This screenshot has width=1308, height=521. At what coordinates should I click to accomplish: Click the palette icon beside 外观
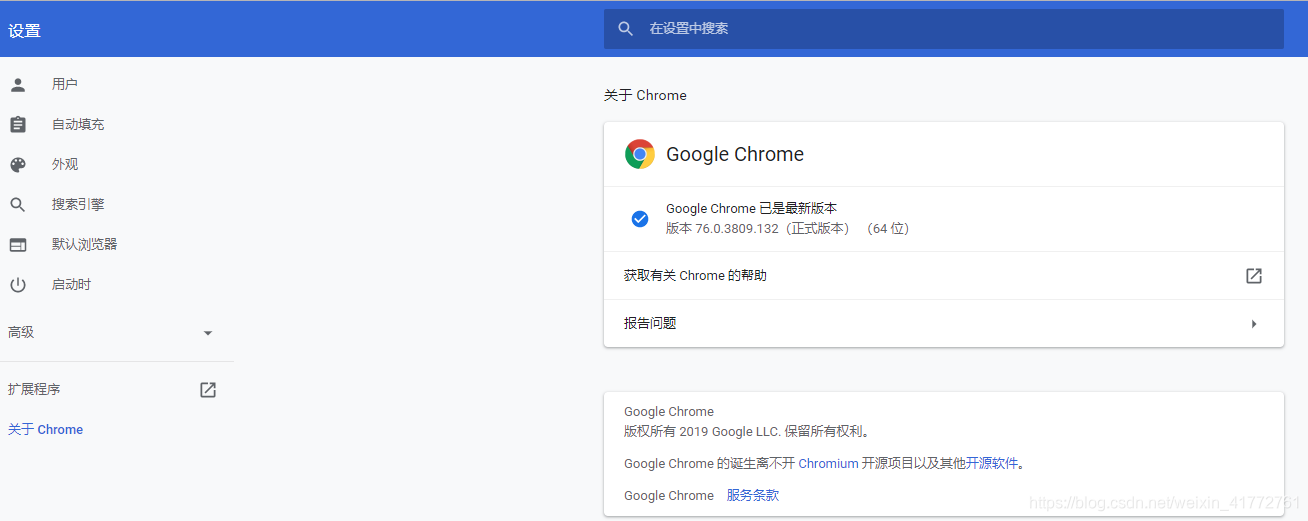18,165
